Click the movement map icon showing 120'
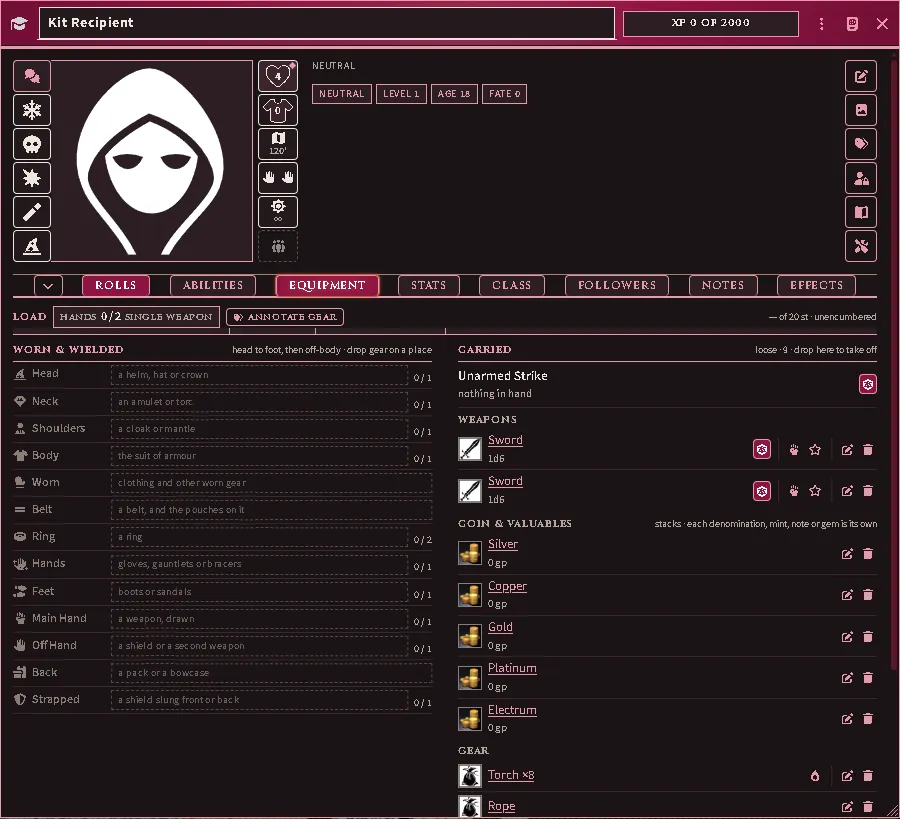The image size is (900, 819). point(278,144)
